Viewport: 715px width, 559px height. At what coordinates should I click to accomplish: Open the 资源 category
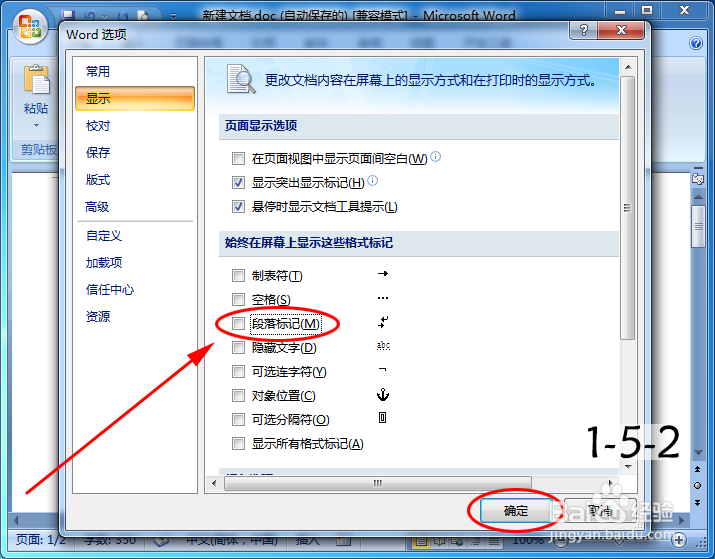(x=135, y=316)
